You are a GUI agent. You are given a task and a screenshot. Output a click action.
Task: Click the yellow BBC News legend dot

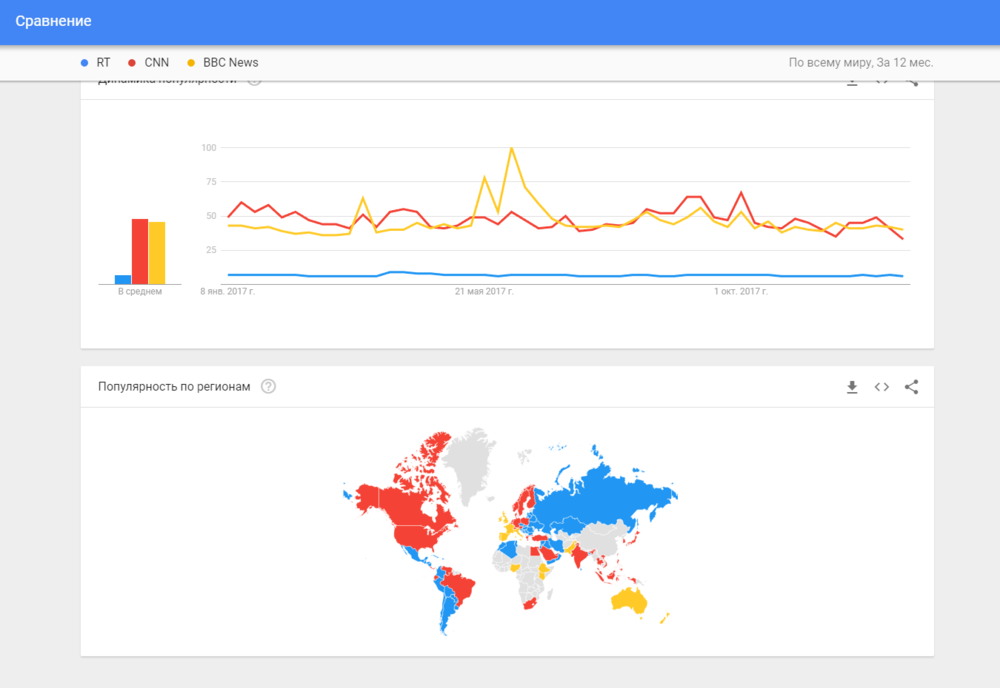191,62
